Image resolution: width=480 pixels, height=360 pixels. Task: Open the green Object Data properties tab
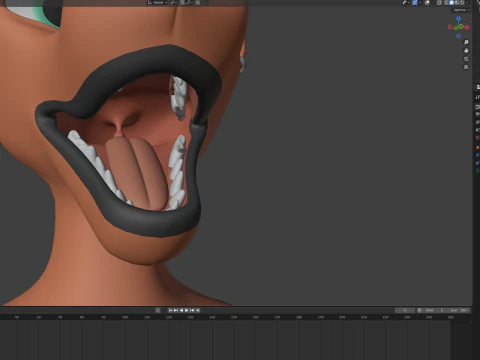pyautogui.click(x=478, y=171)
